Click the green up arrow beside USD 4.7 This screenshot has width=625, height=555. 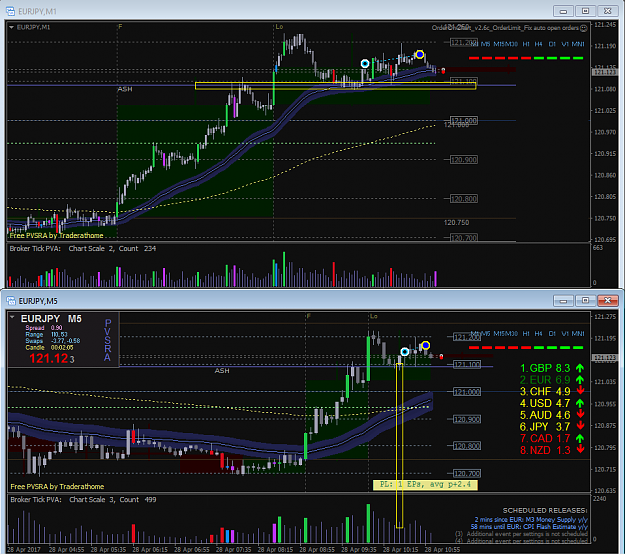[580, 403]
